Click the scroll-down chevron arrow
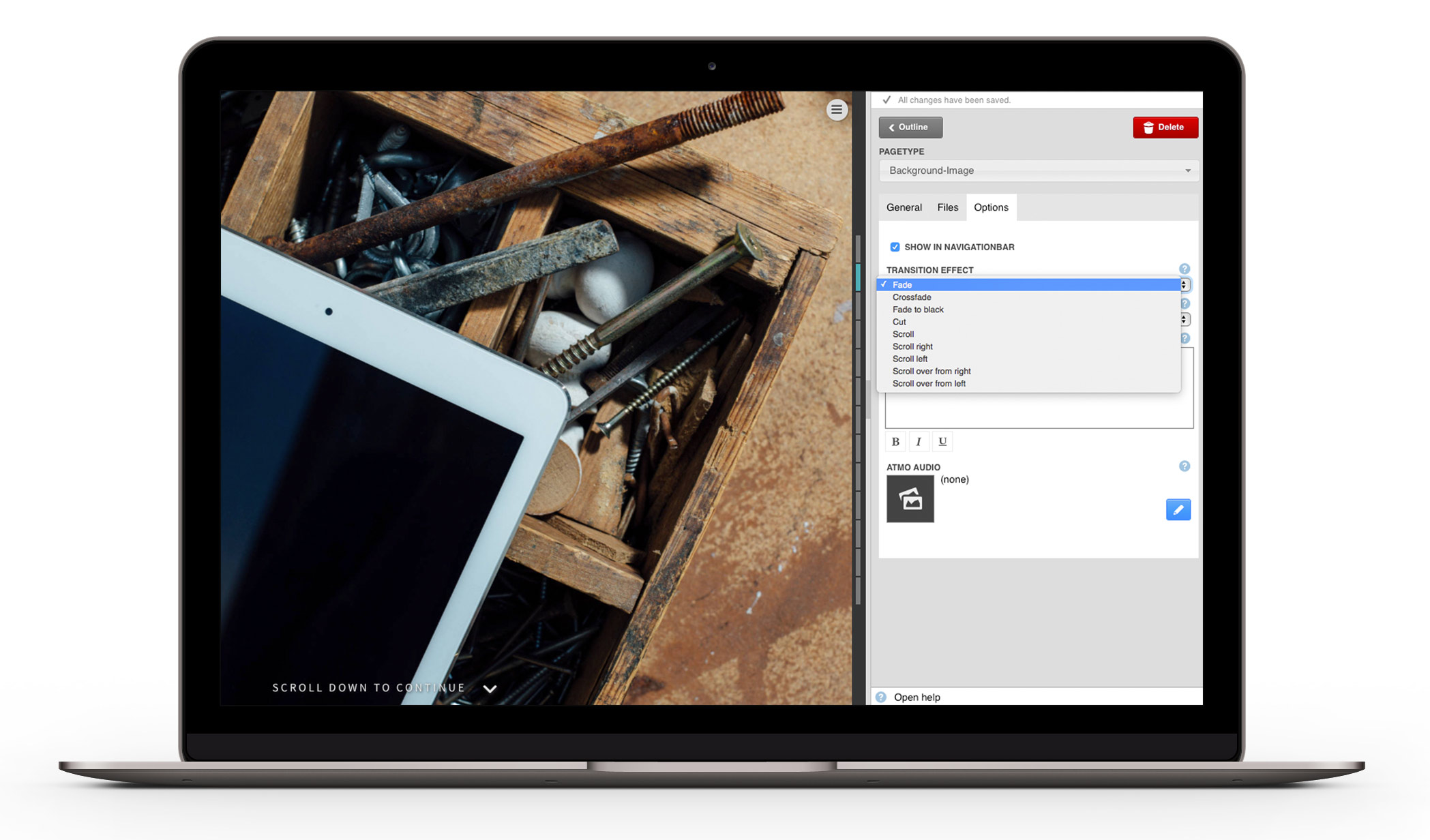Viewport: 1430px width, 840px height. coord(490,689)
